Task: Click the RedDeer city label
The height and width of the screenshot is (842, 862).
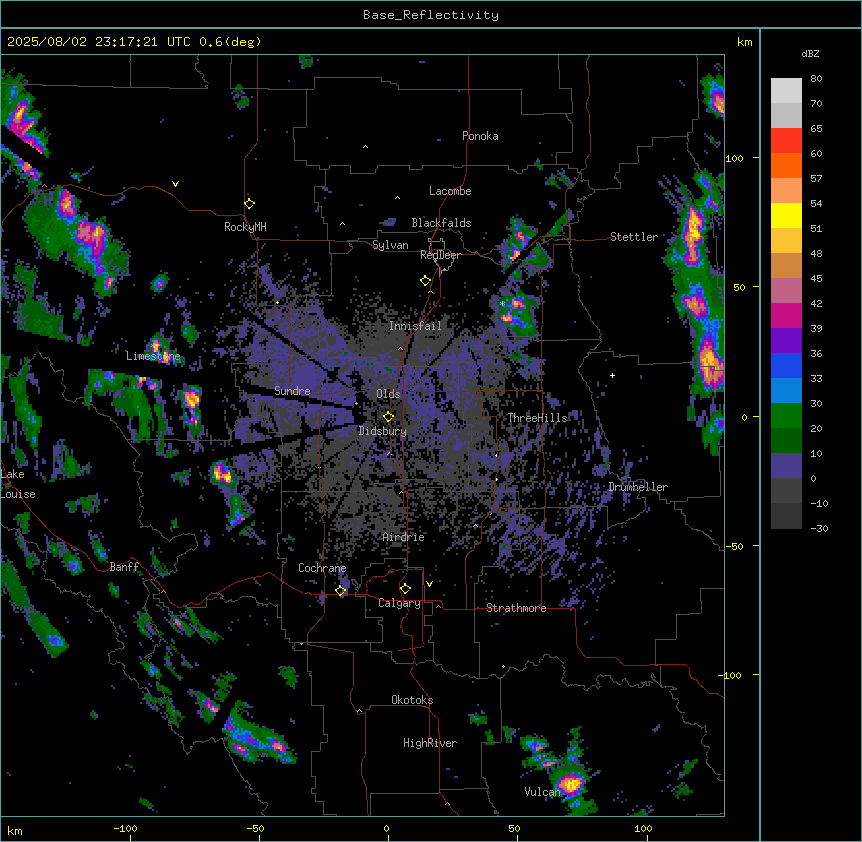Action: click(440, 255)
